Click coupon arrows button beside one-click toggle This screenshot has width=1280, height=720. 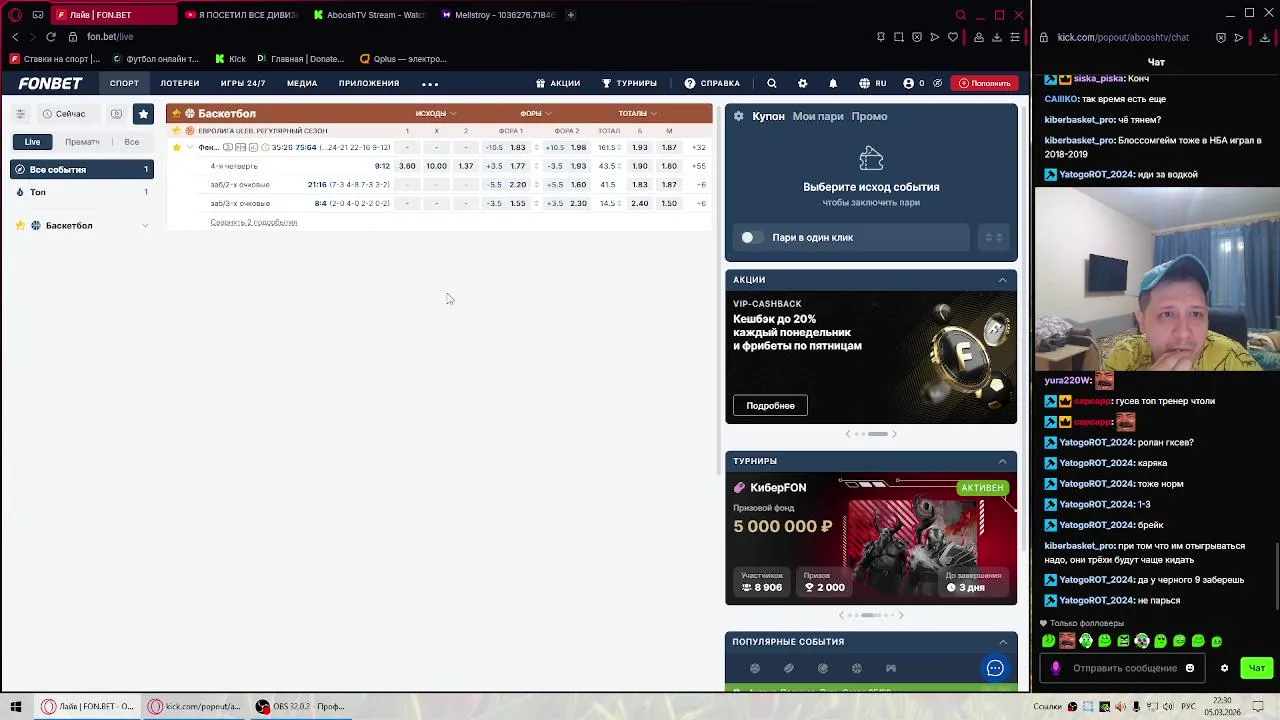[994, 238]
